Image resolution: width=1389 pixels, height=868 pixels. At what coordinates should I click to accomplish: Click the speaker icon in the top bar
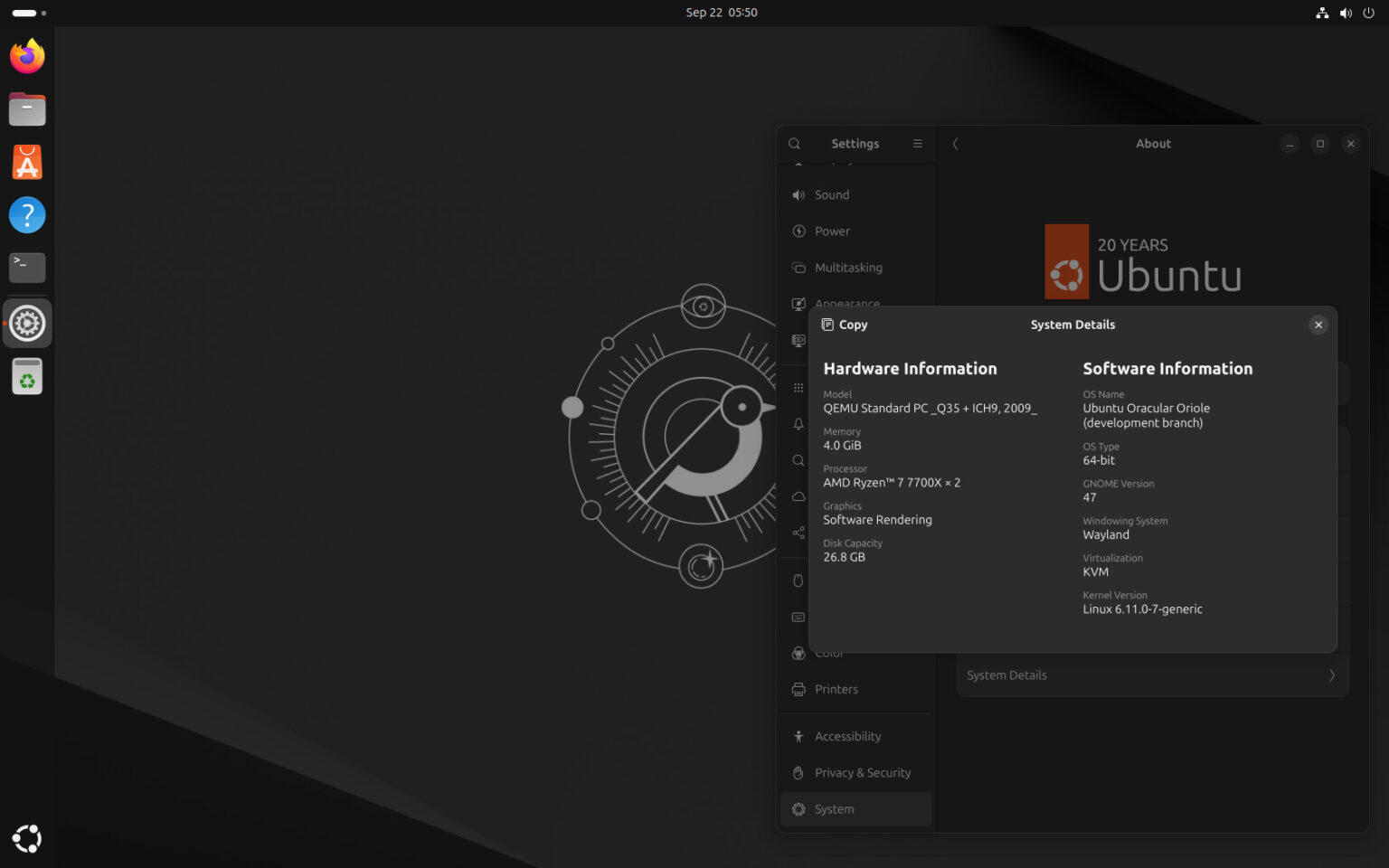(1346, 13)
